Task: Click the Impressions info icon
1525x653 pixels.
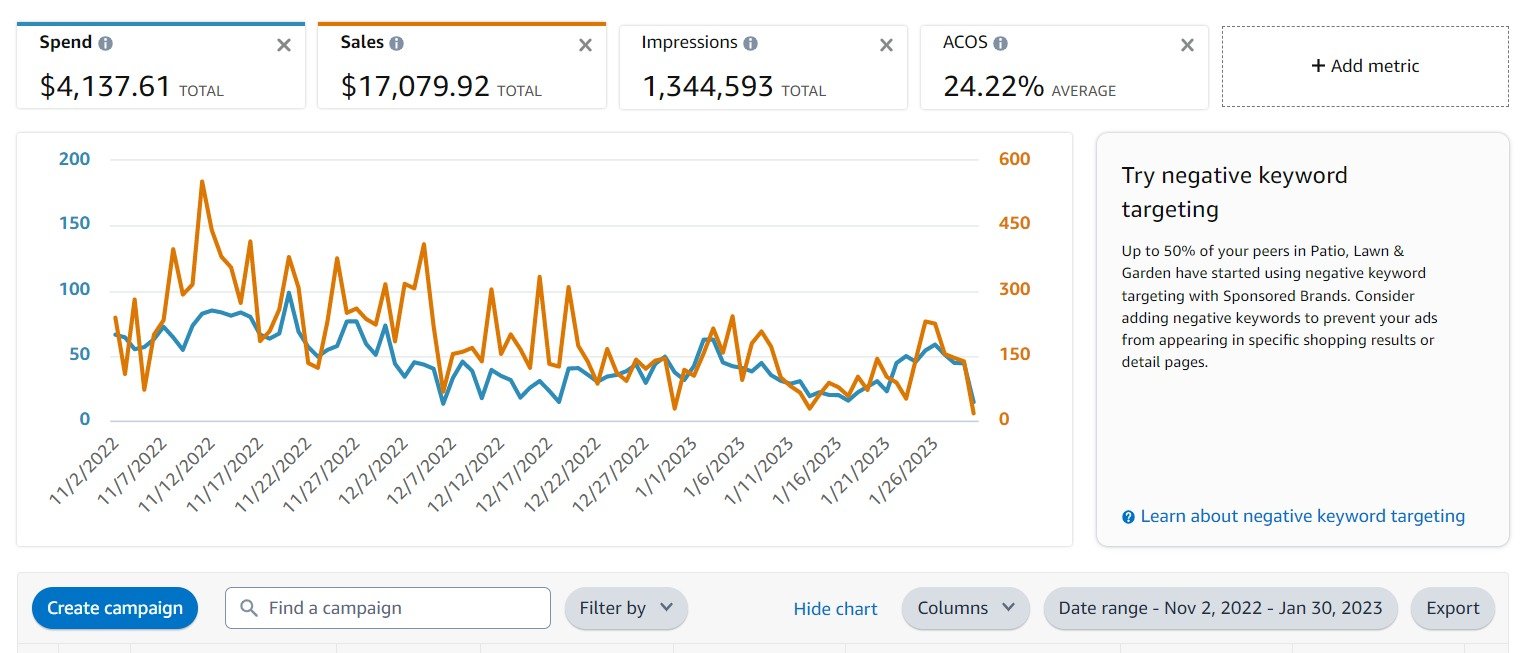Action: (751, 44)
